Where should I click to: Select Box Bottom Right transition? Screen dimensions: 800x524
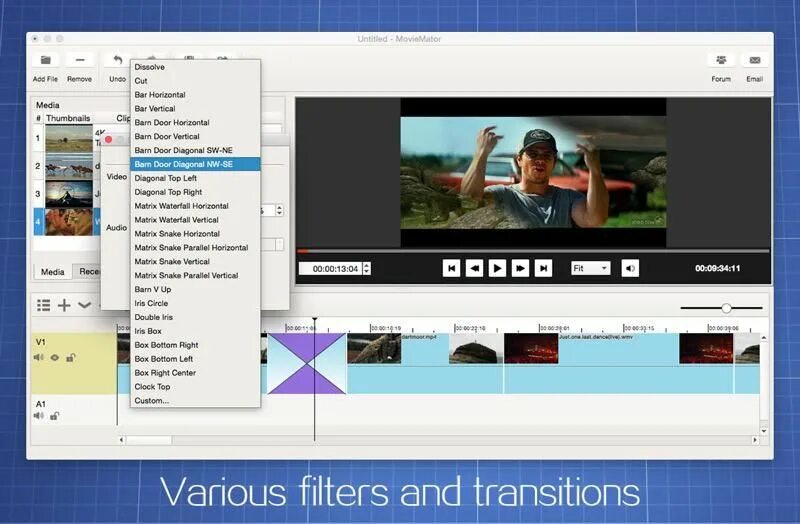click(195, 345)
